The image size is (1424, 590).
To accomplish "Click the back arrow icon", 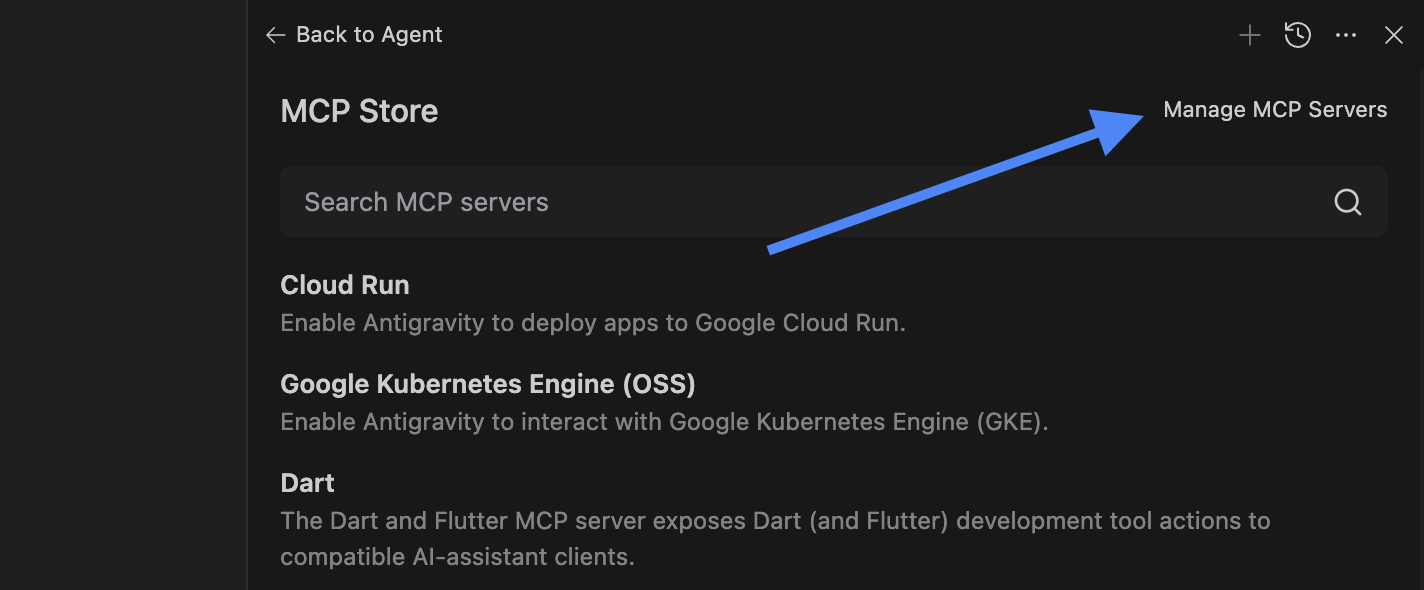I will coord(275,35).
